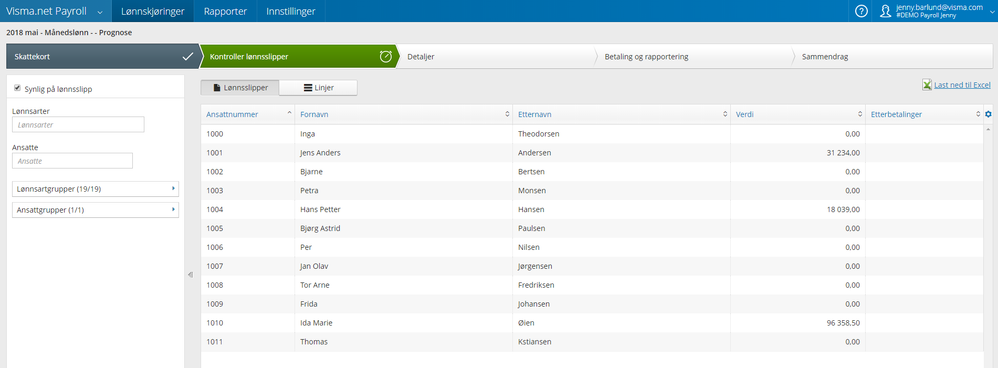This screenshot has height=368, width=998.
Task: Click first name Ida Marie
Action: tap(316, 323)
